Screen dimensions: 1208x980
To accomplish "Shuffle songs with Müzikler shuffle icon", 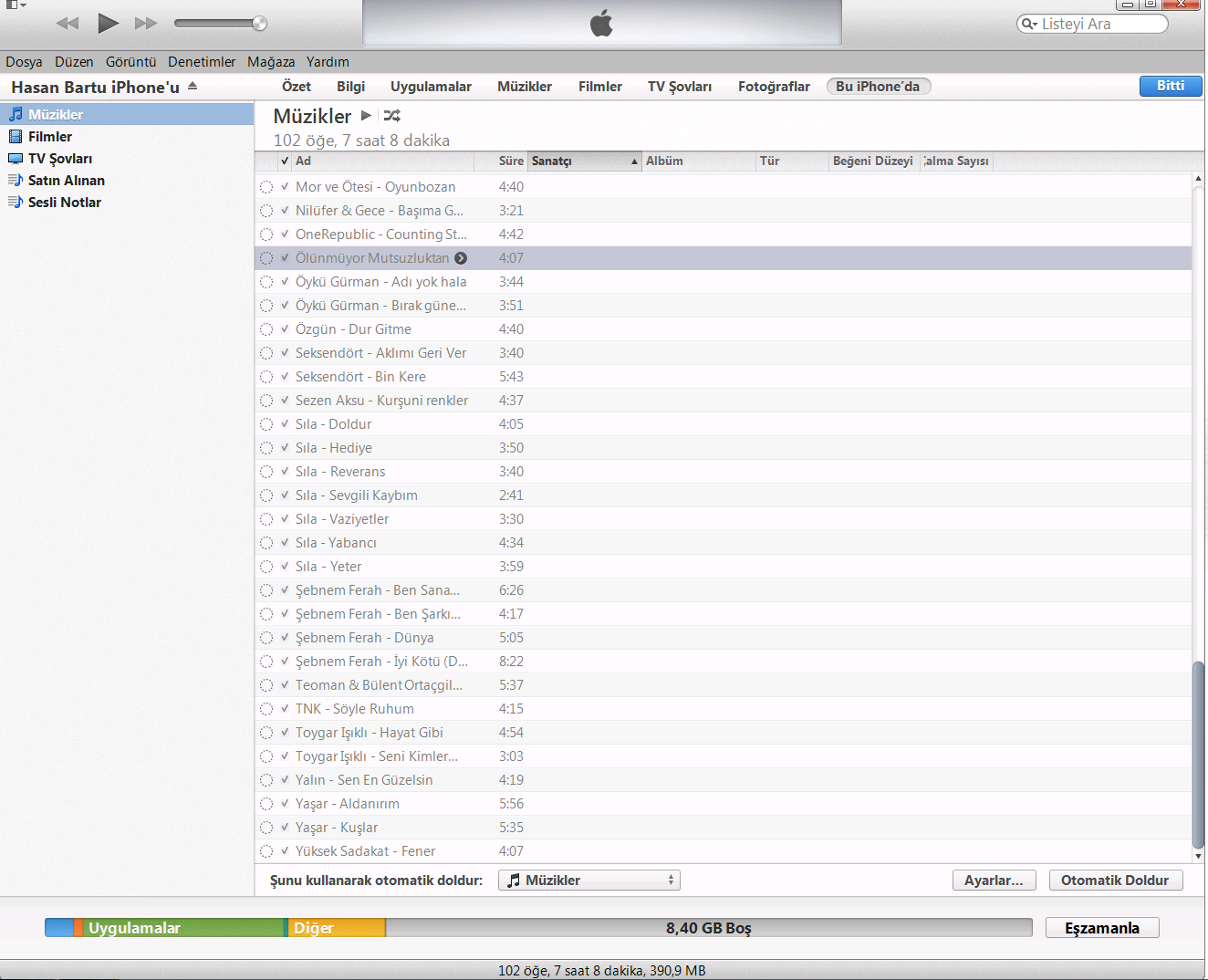I will coord(392,116).
